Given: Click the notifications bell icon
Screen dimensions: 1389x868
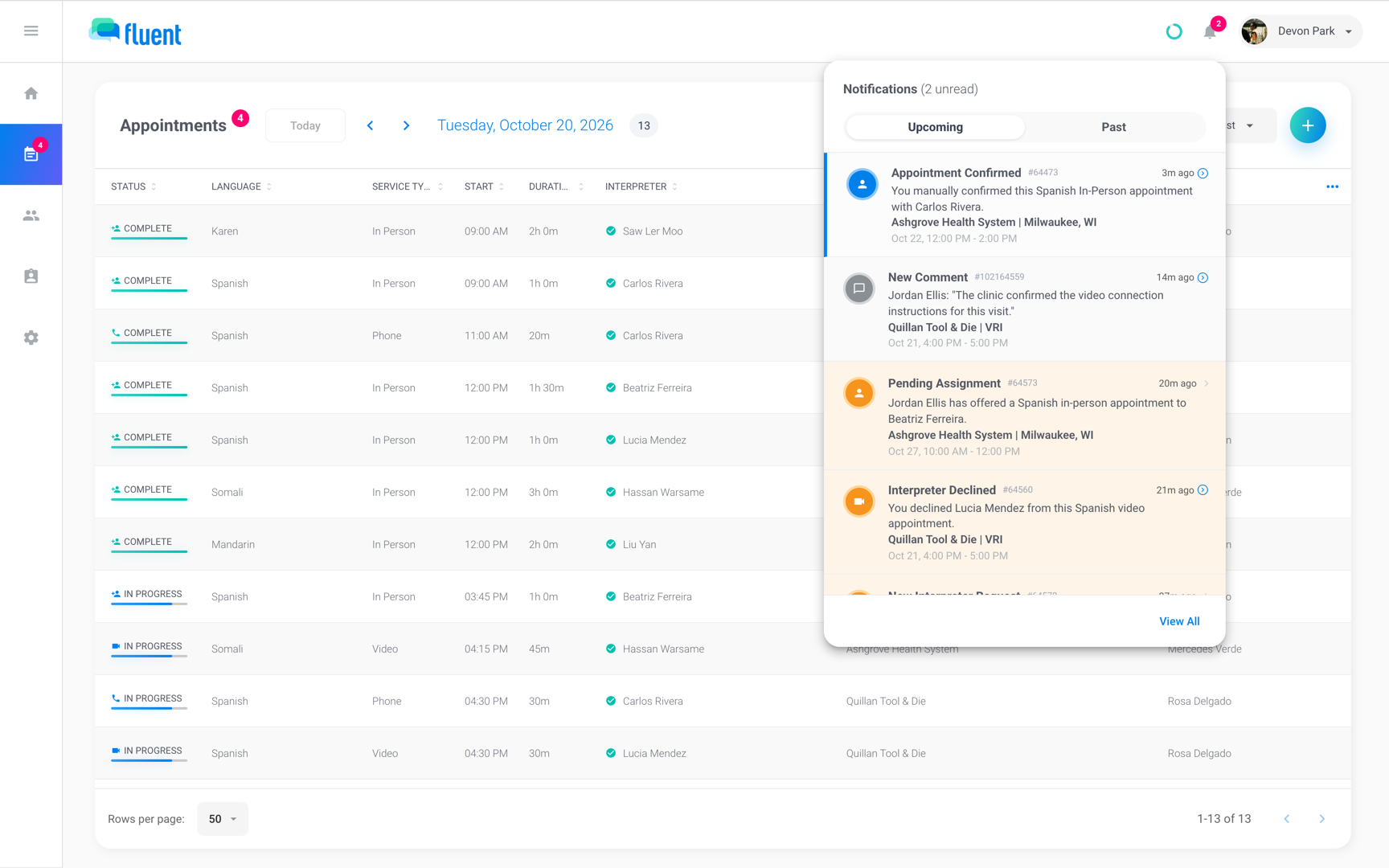Looking at the screenshot, I should click(x=1210, y=32).
